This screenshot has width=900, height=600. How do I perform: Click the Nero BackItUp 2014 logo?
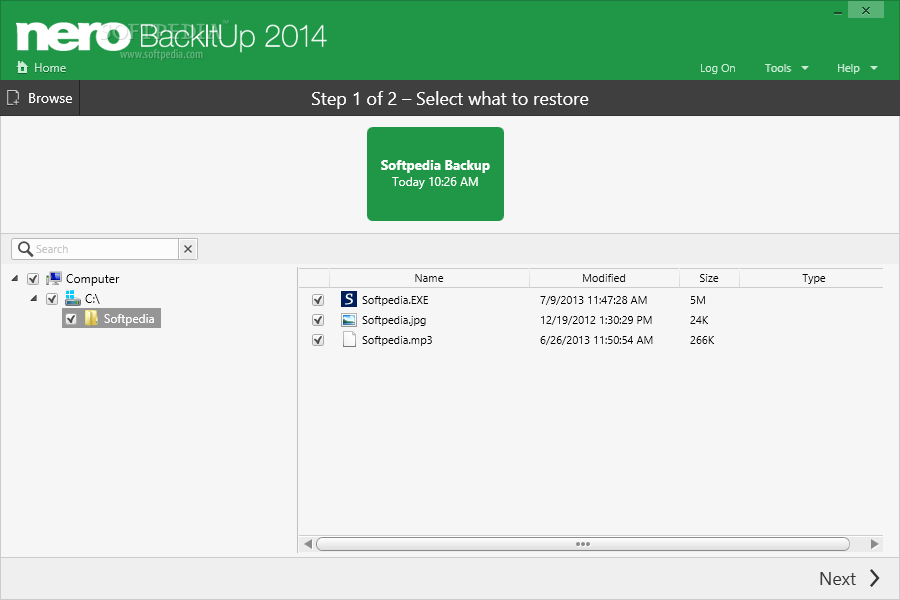pyautogui.click(x=172, y=37)
